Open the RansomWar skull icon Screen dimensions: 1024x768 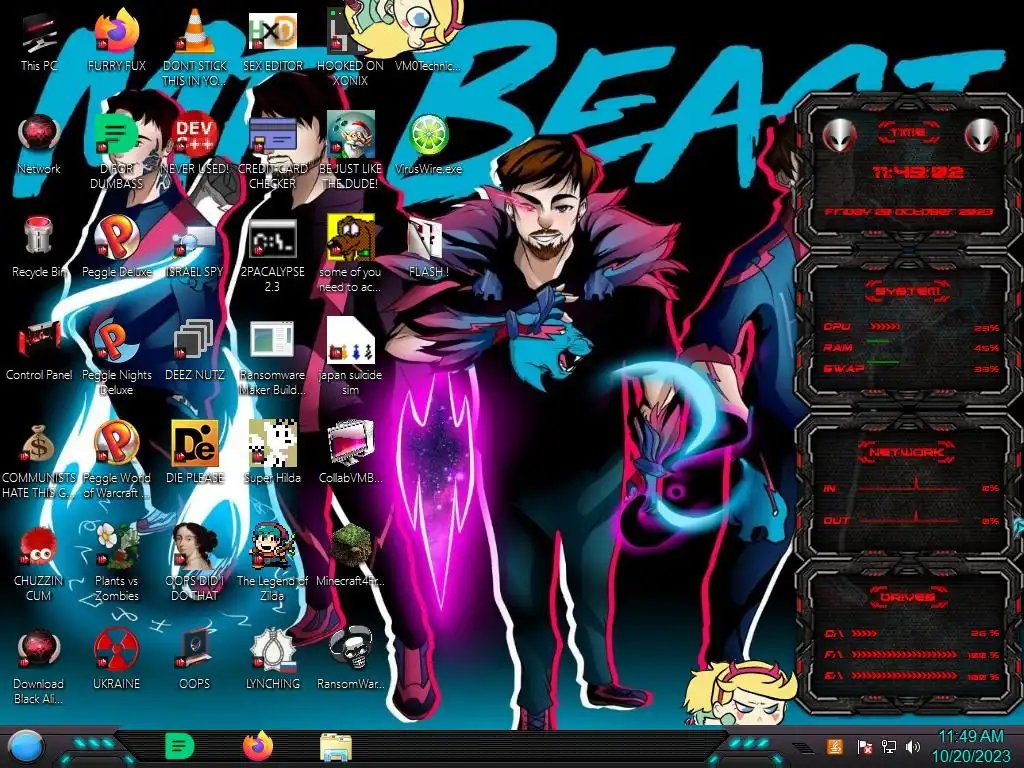[350, 660]
